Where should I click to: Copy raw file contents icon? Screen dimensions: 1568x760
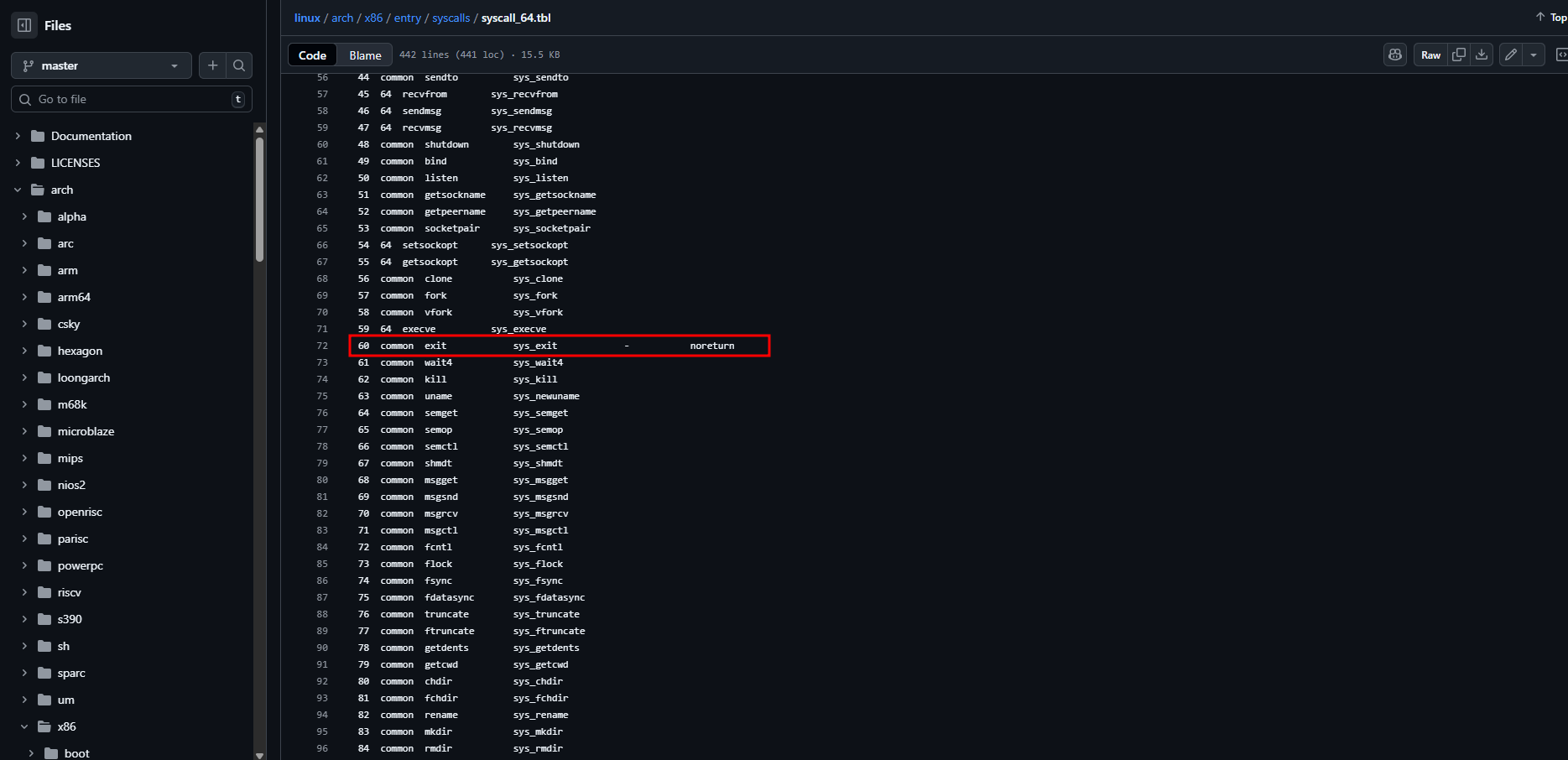pyautogui.click(x=1459, y=55)
